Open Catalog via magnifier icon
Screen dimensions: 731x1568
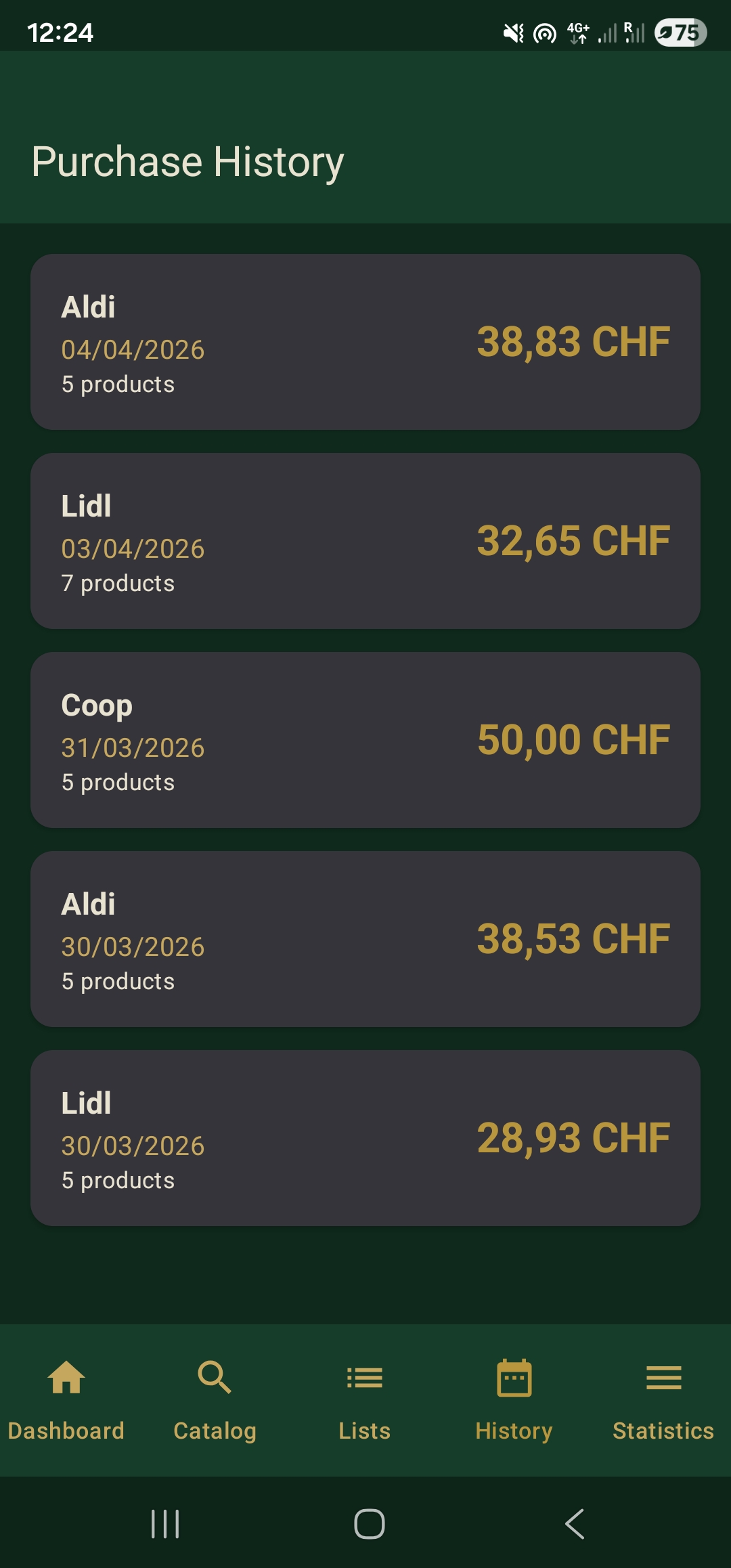[x=215, y=1377]
